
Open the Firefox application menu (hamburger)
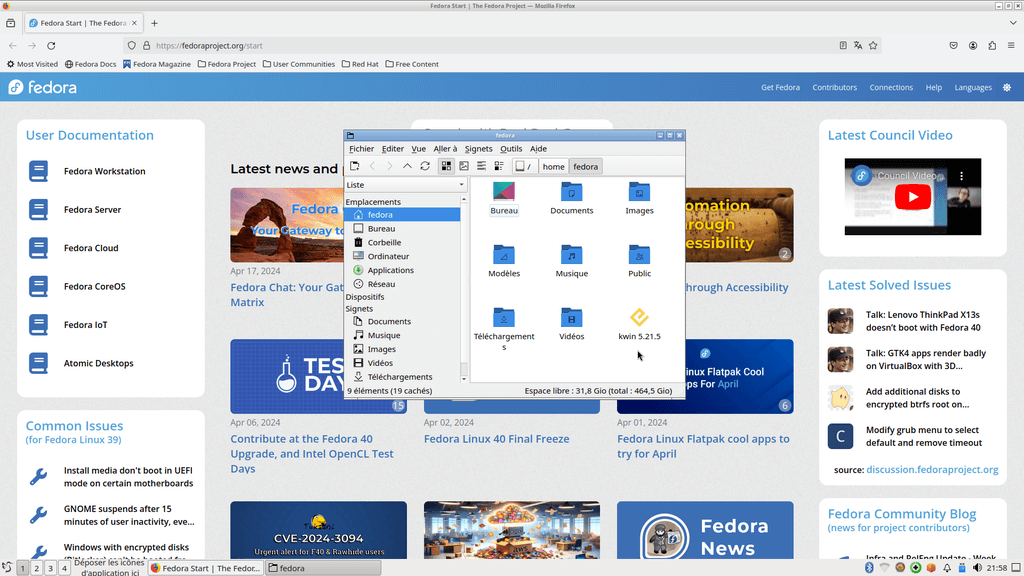(1011, 46)
